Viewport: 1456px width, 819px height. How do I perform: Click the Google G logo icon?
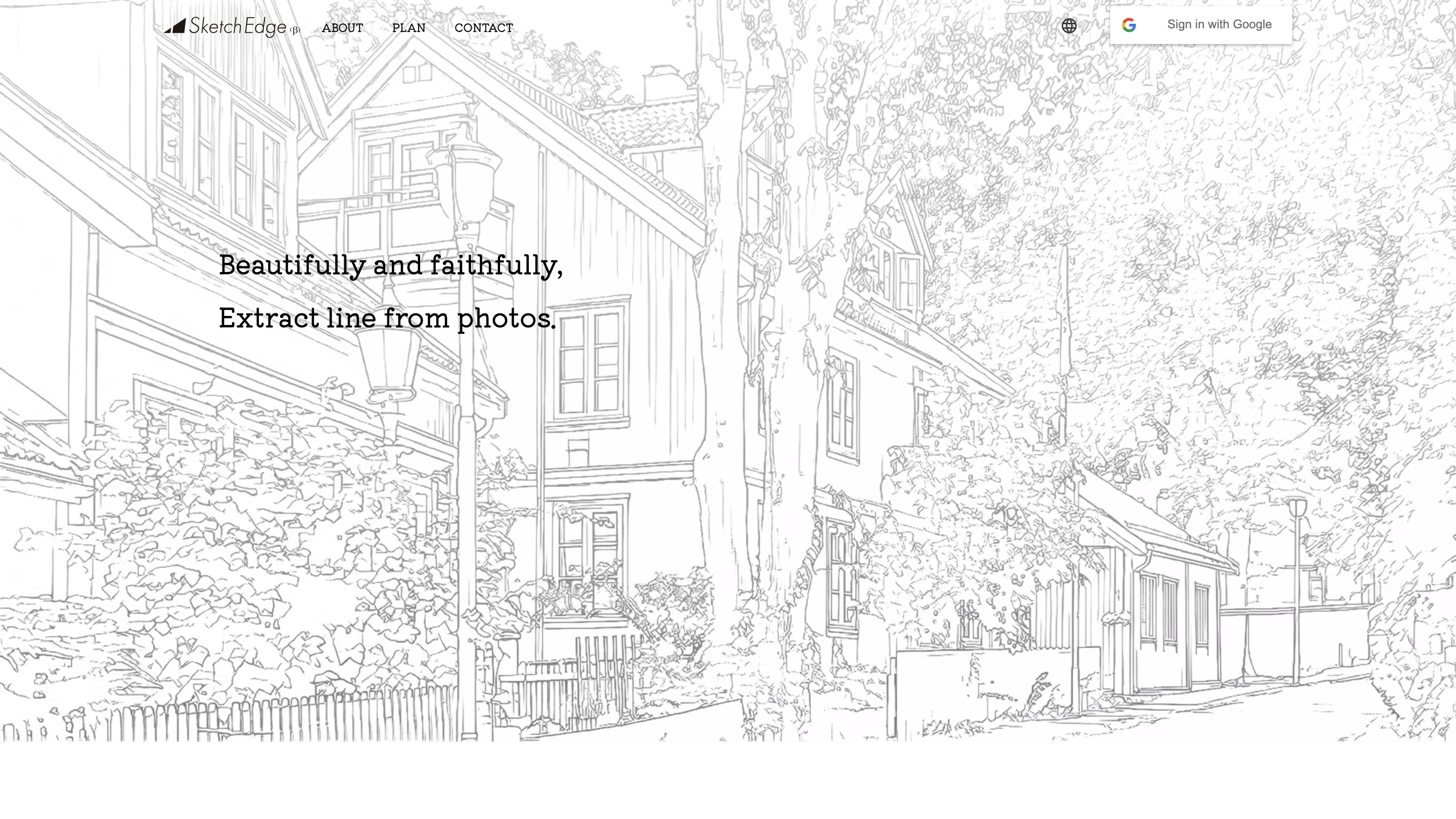[x=1129, y=25]
